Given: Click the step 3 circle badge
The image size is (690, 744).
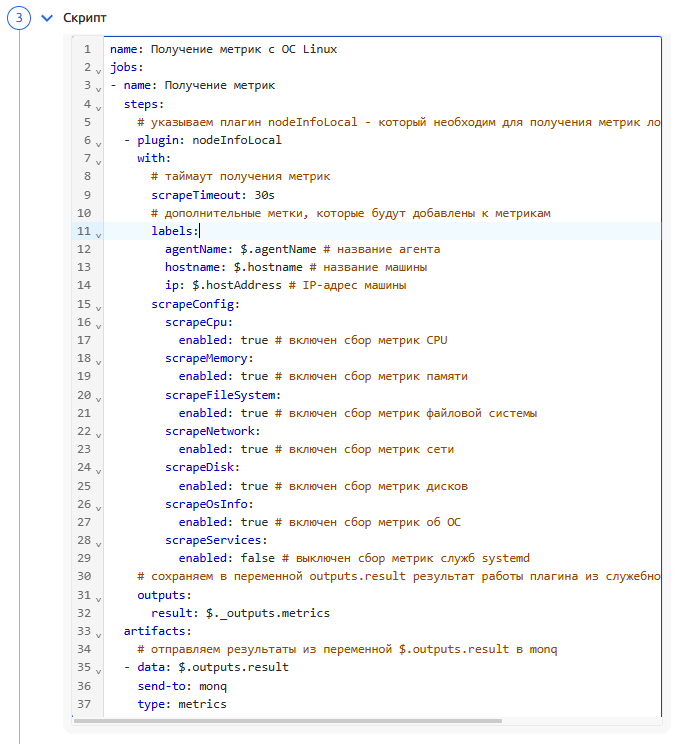Looking at the screenshot, I should coord(19,19).
